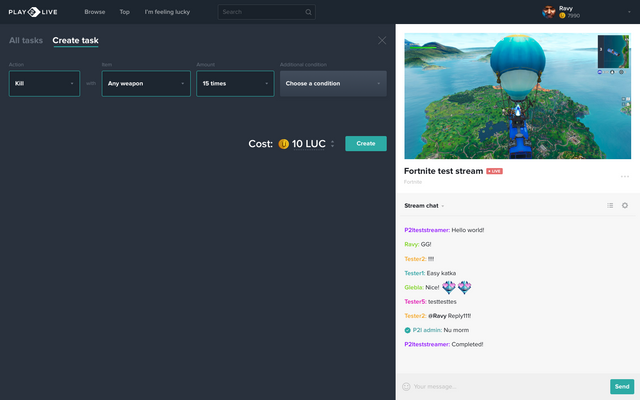
Task: Click the Glebia username in chat
Action: [414, 287]
